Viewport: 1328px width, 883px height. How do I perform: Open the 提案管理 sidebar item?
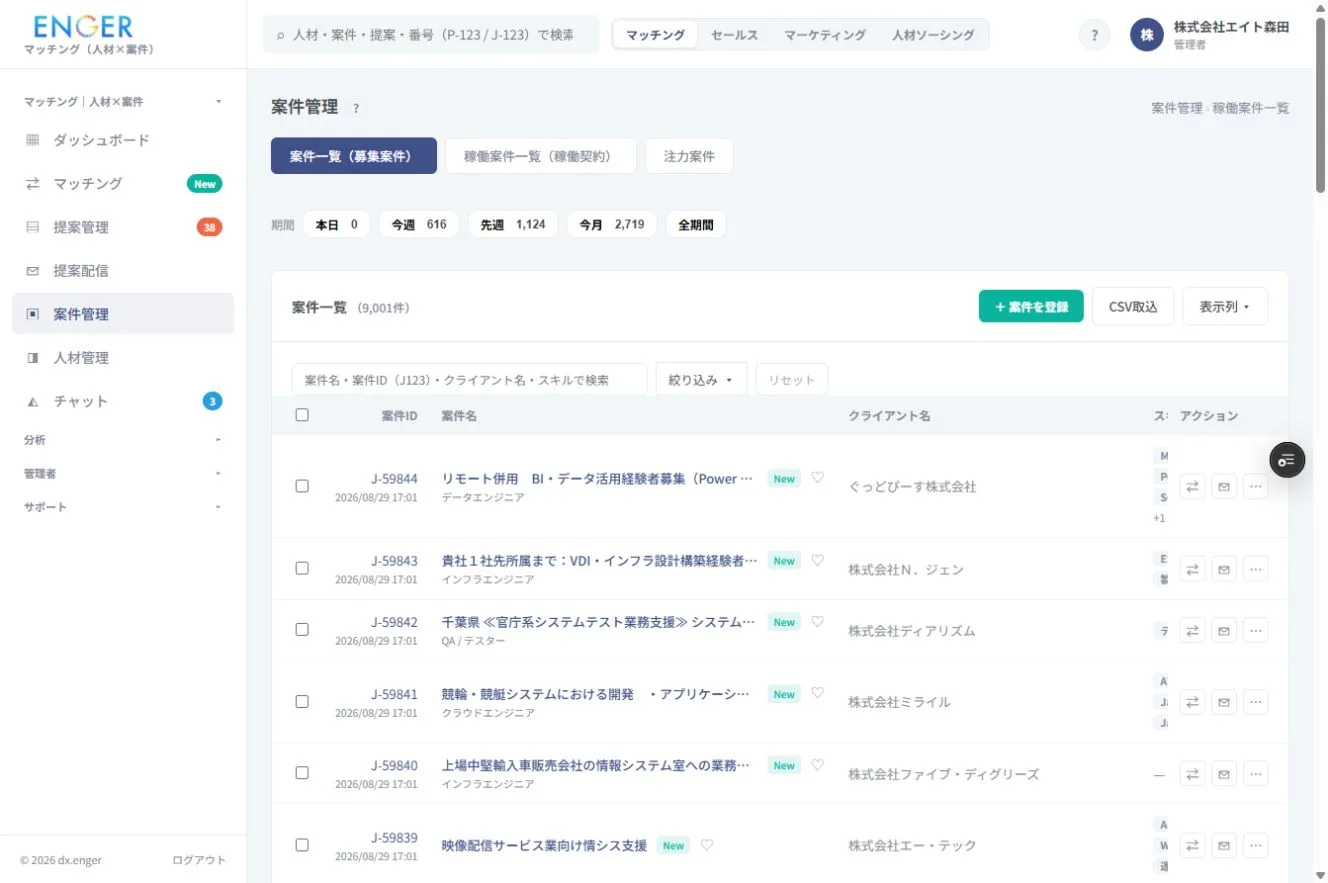coord(123,227)
